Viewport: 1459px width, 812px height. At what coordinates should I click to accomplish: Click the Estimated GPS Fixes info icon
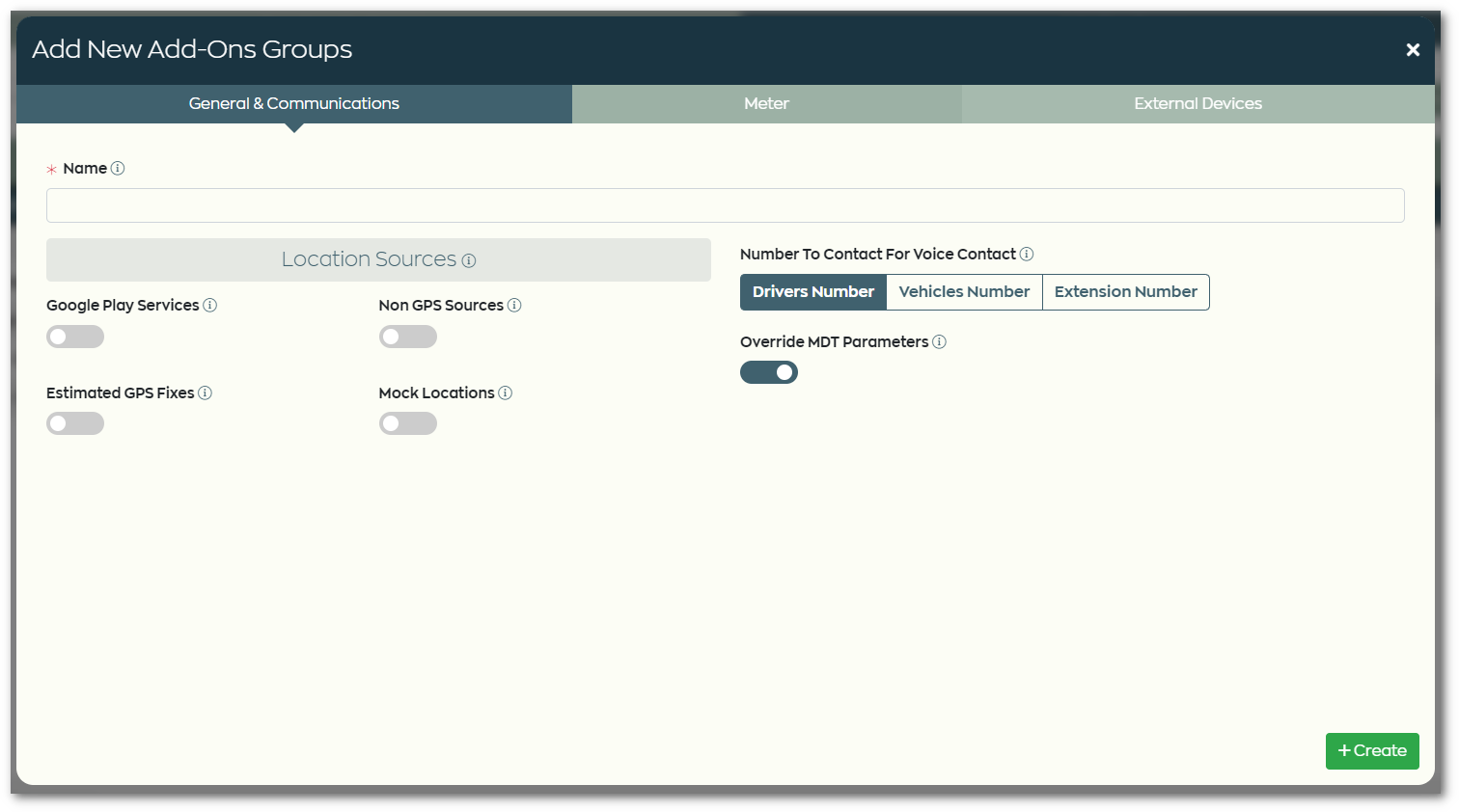click(x=205, y=392)
